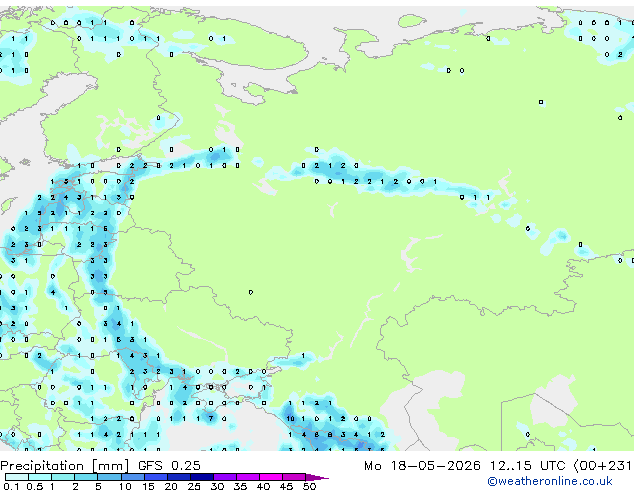Select the violet 30–35 mm swatch
The height and width of the screenshot is (490, 634).
coord(225,477)
